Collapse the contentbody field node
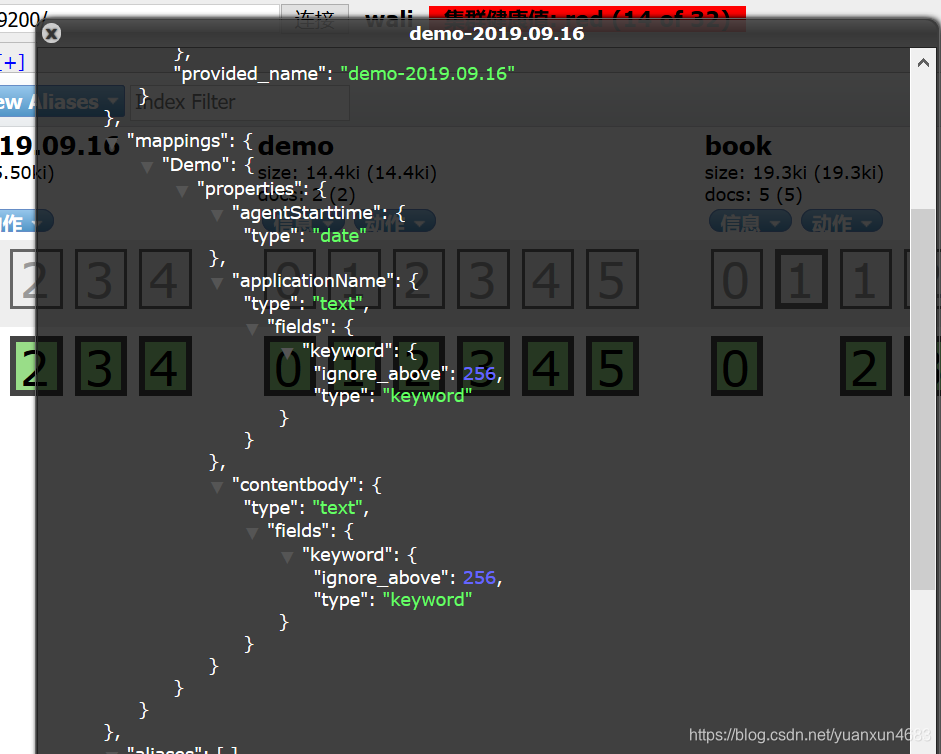941x754 pixels. [216, 485]
